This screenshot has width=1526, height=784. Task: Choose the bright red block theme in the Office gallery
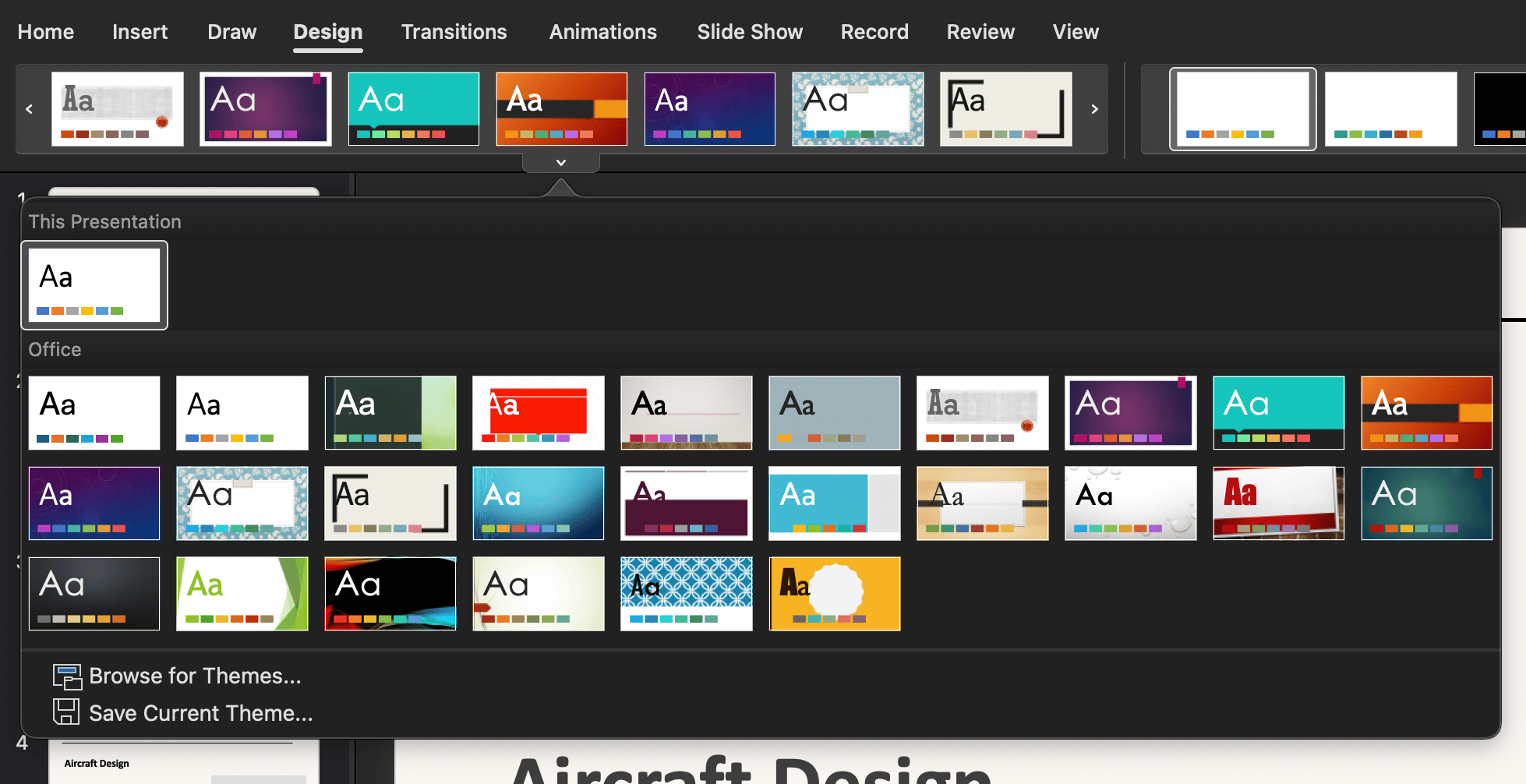pyautogui.click(x=539, y=413)
